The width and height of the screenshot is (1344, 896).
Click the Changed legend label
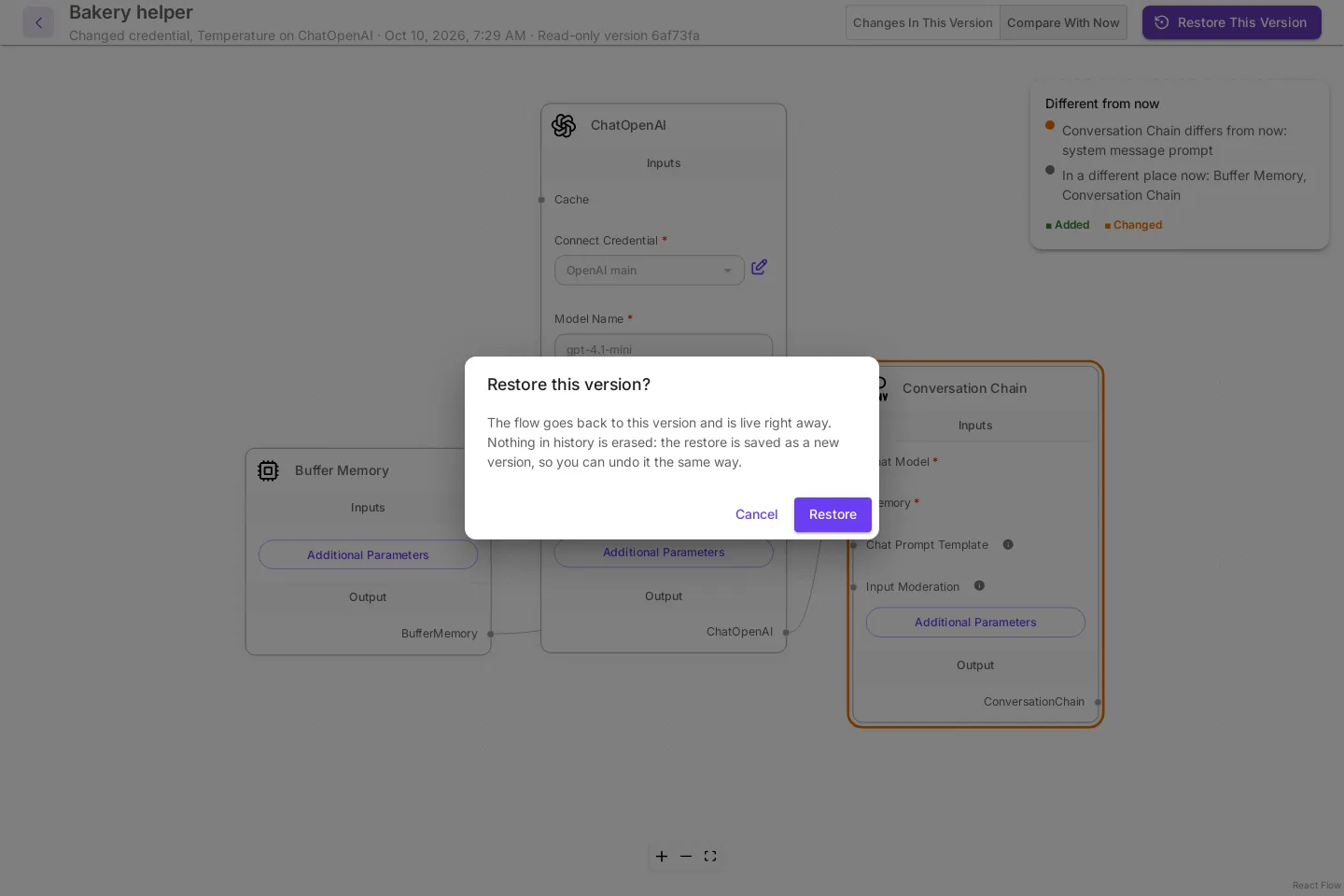(1138, 225)
